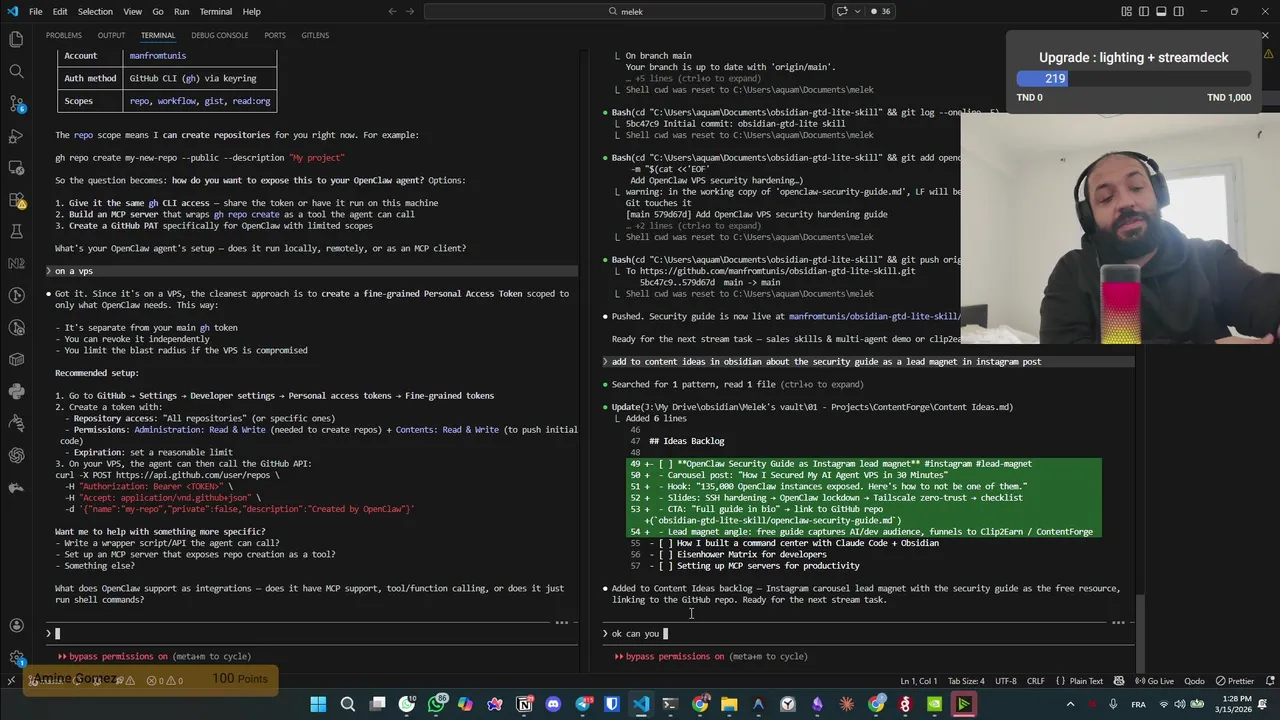Switch to the Debug Console tab
The height and width of the screenshot is (720, 1280).
220,35
